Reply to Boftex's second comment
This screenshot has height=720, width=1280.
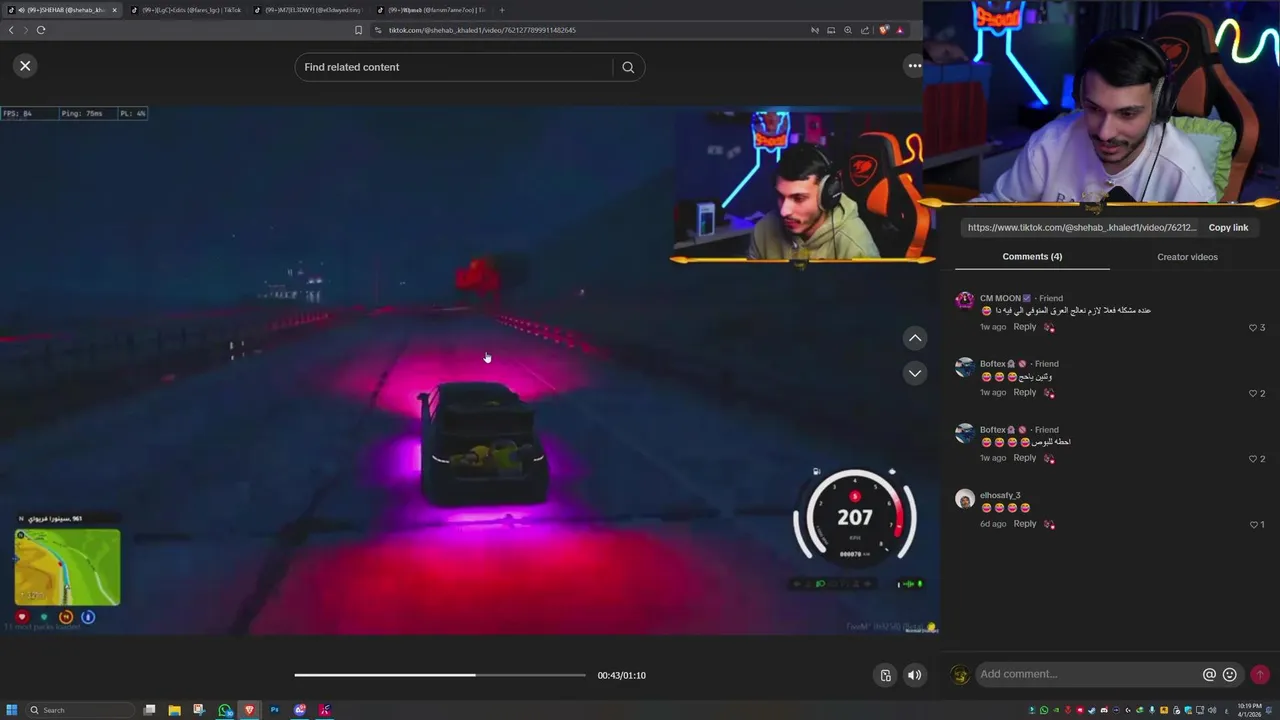(1024, 458)
